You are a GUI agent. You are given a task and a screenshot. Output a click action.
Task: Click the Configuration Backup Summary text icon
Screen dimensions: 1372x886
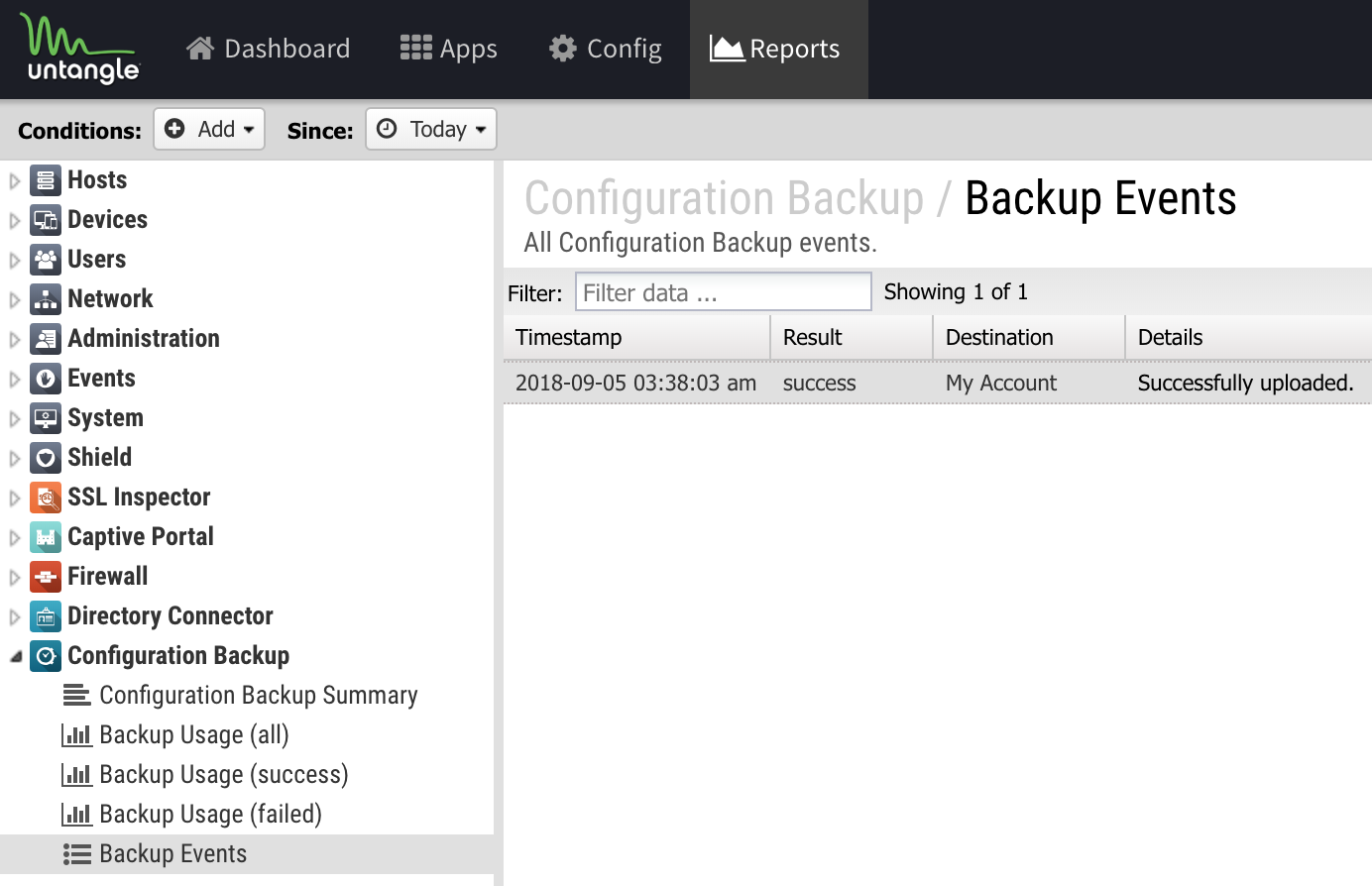point(76,696)
